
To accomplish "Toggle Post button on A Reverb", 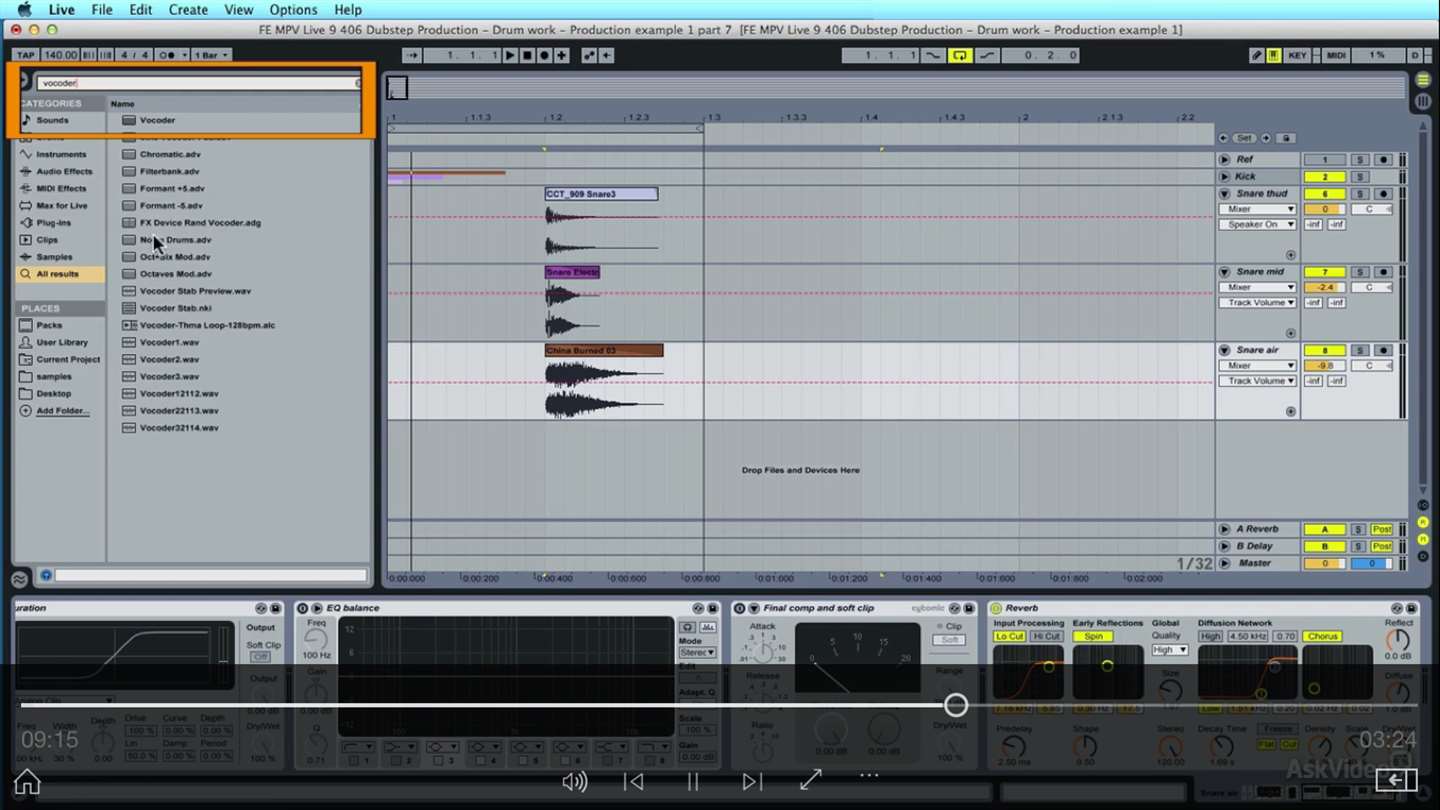I will (1382, 529).
